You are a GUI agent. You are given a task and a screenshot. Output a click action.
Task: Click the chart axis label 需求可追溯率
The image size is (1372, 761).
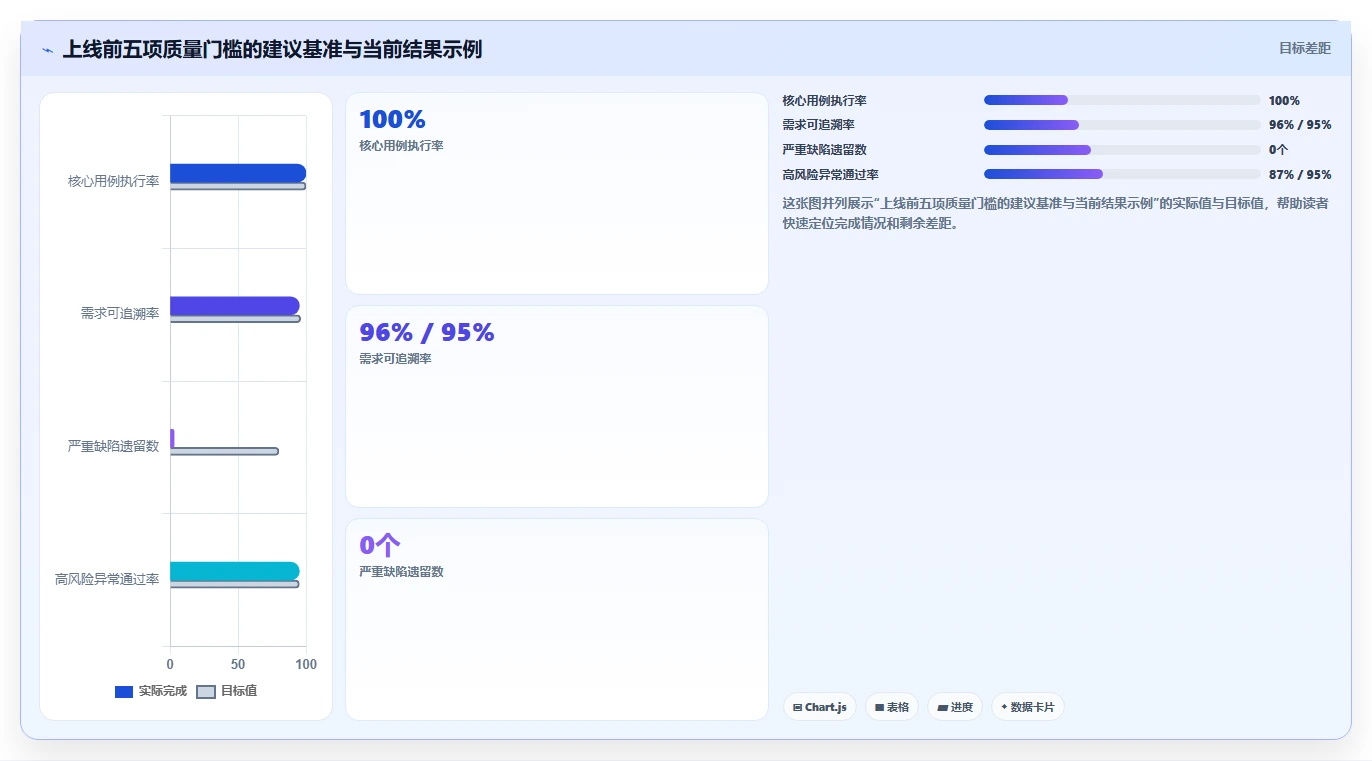[120, 314]
